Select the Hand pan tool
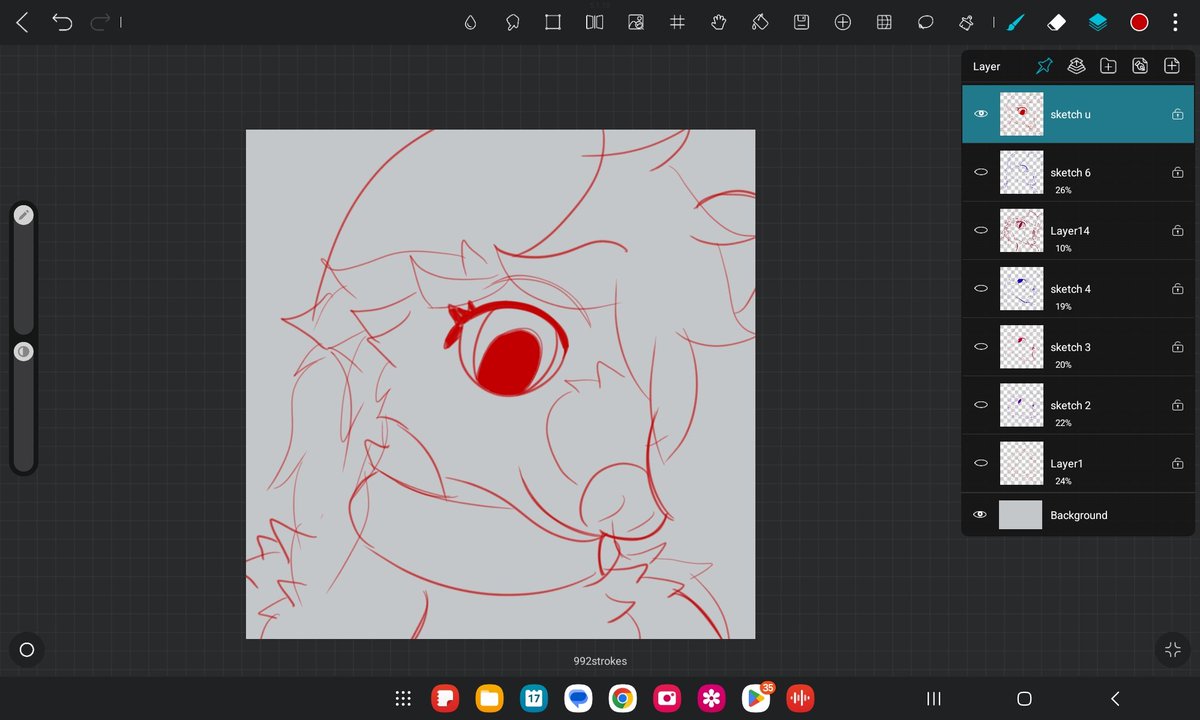The width and height of the screenshot is (1200, 720). [719, 22]
